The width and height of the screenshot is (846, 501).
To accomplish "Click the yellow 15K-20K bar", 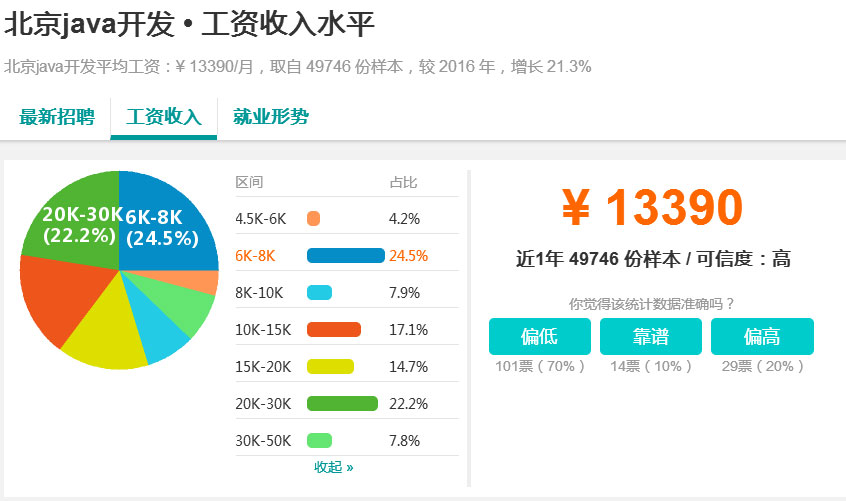I will 330,367.
